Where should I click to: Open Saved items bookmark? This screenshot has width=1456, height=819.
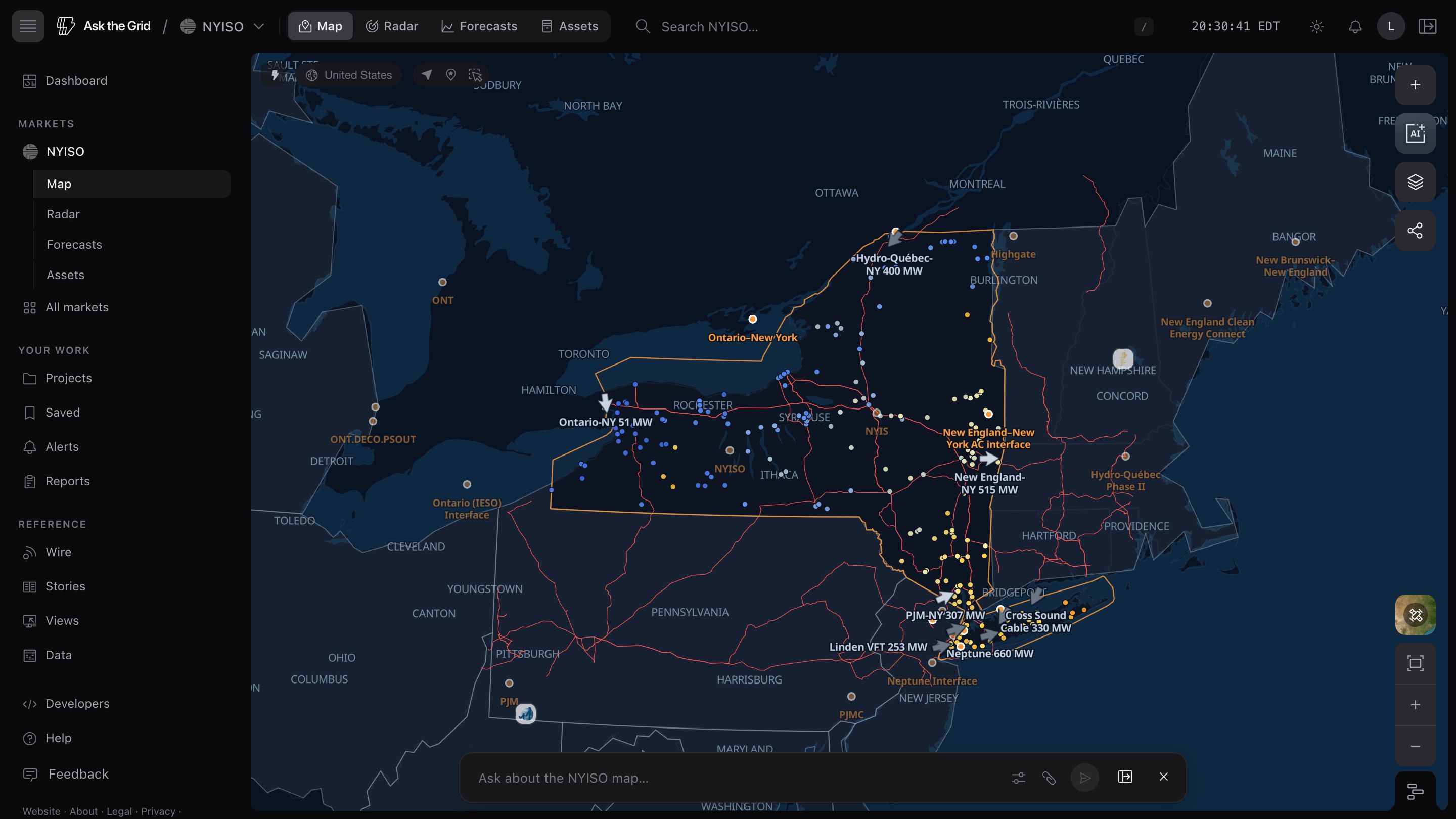pyautogui.click(x=124, y=413)
